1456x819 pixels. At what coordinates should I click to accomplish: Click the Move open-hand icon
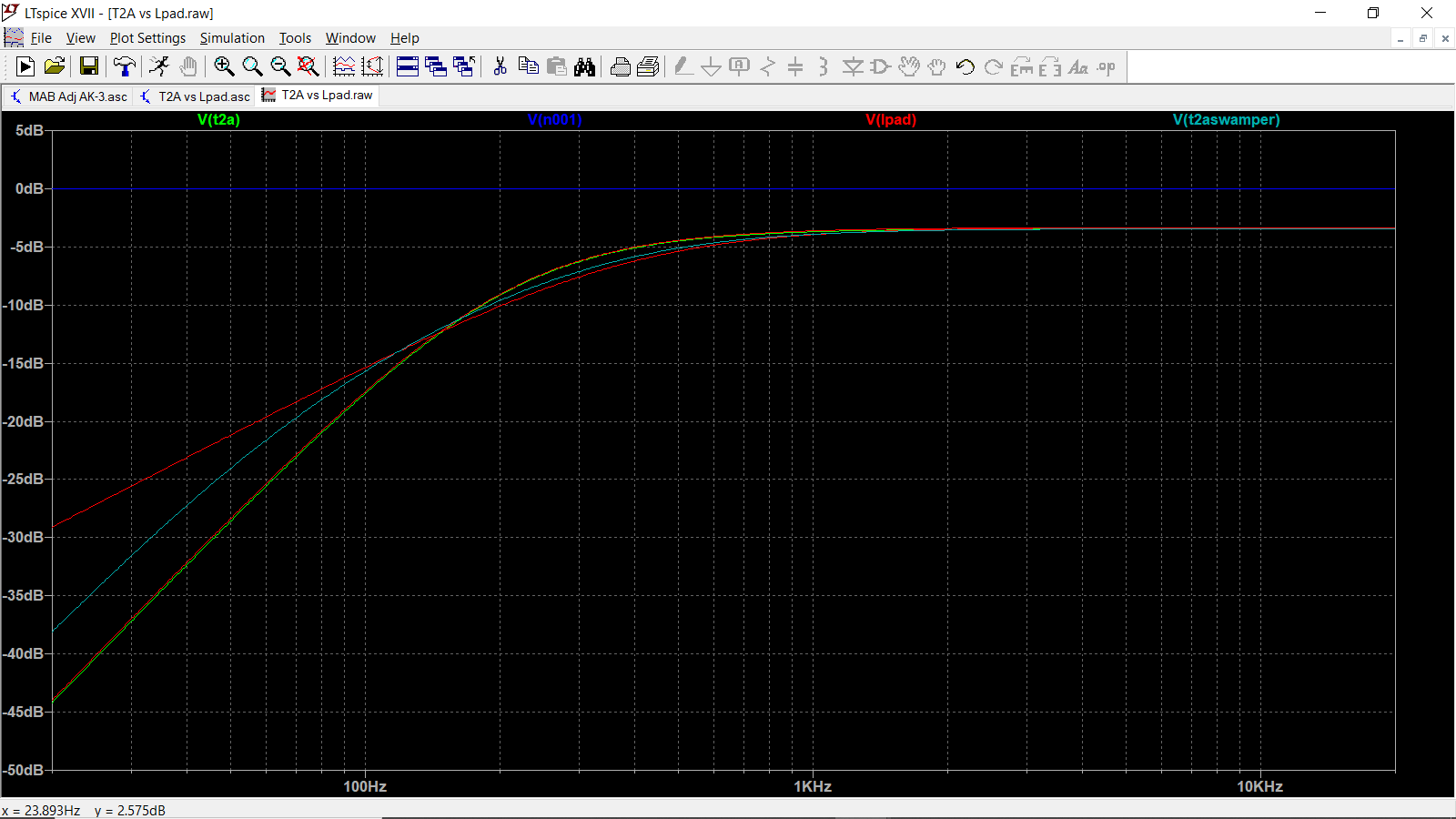909,66
